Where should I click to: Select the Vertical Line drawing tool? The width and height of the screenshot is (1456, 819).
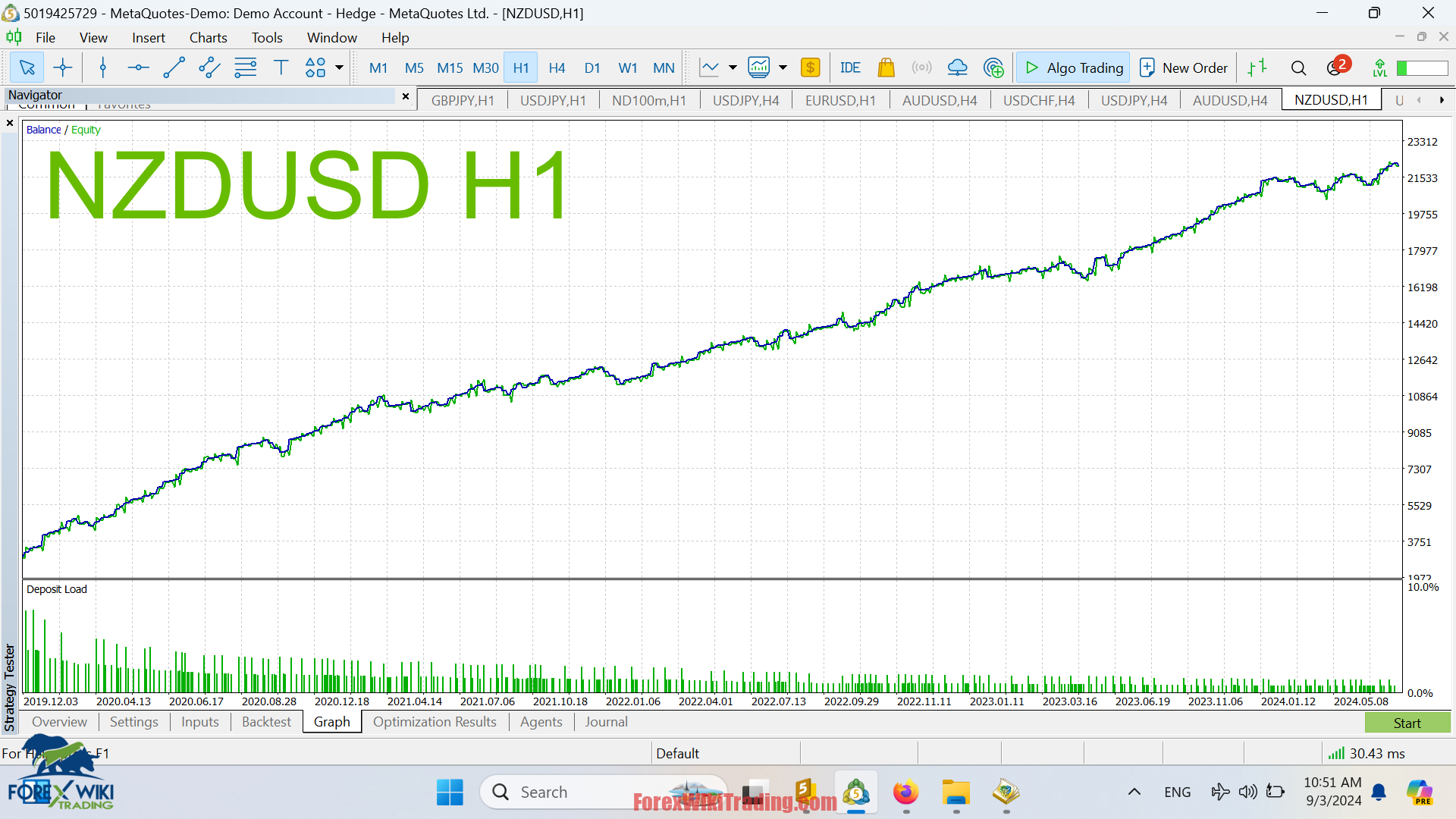click(x=102, y=67)
